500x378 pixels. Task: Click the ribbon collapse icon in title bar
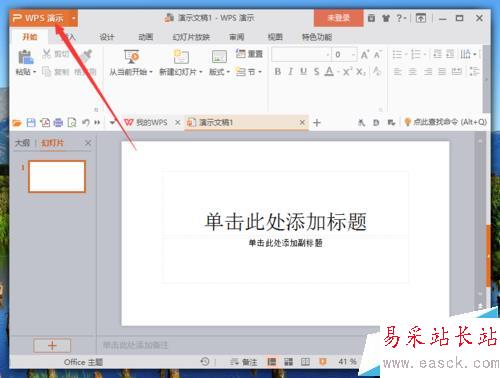coord(421,18)
